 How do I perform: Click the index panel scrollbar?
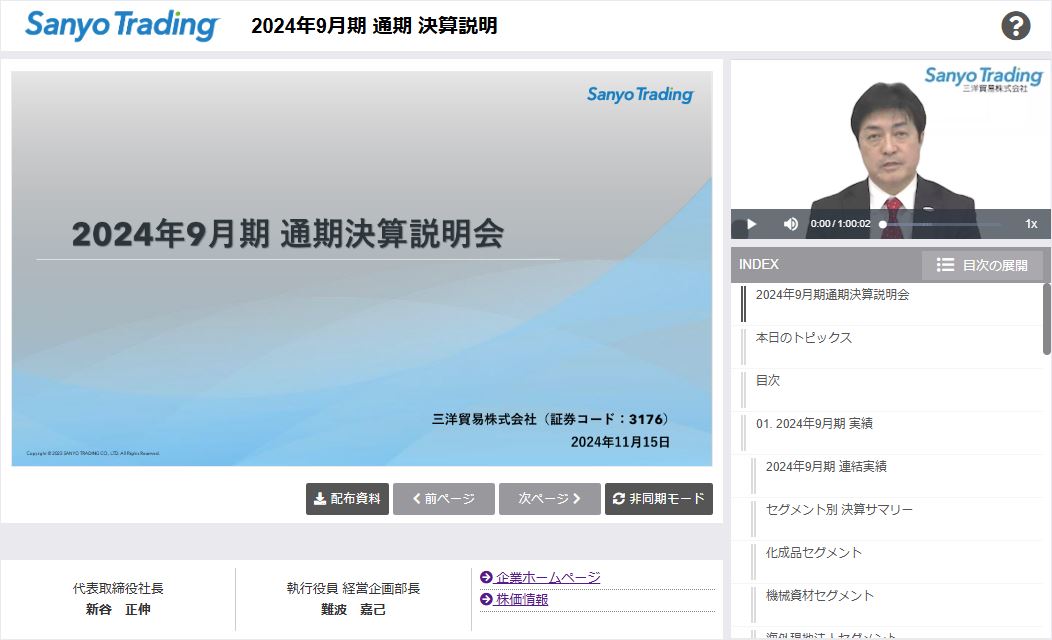point(1047,319)
